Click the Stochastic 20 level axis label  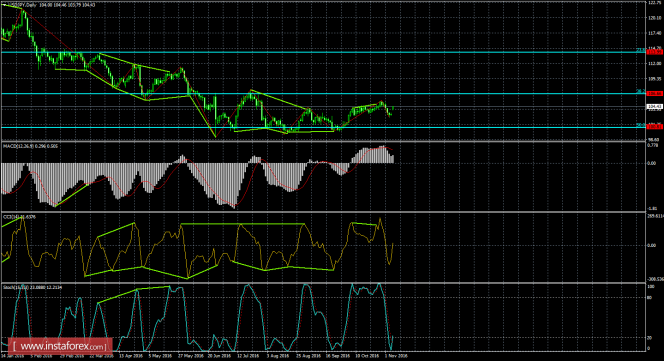(650, 338)
